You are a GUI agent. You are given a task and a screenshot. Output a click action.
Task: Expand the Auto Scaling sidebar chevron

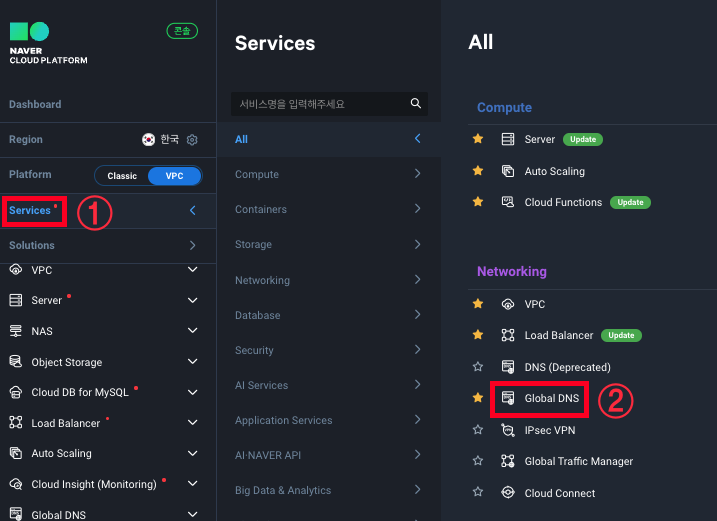tap(193, 453)
